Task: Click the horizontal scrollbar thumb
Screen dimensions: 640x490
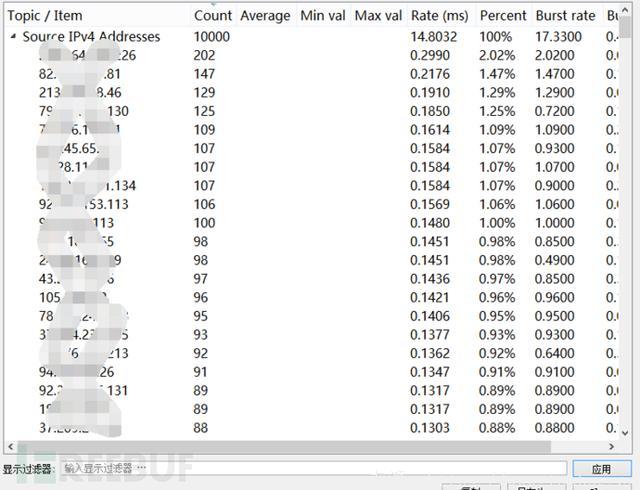Action: pos(284,447)
